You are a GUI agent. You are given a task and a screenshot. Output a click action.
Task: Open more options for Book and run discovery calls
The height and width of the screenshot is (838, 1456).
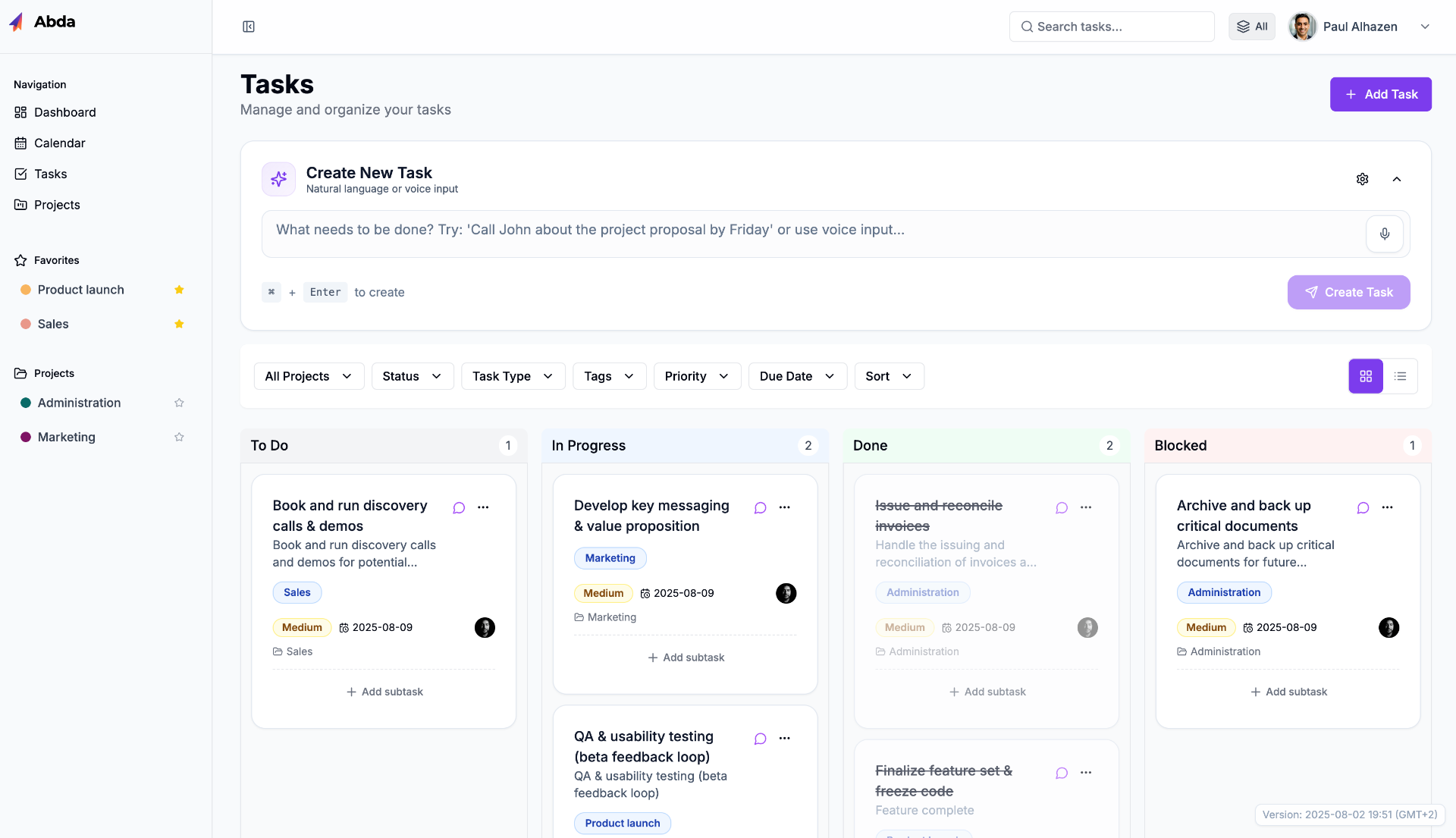pos(483,507)
